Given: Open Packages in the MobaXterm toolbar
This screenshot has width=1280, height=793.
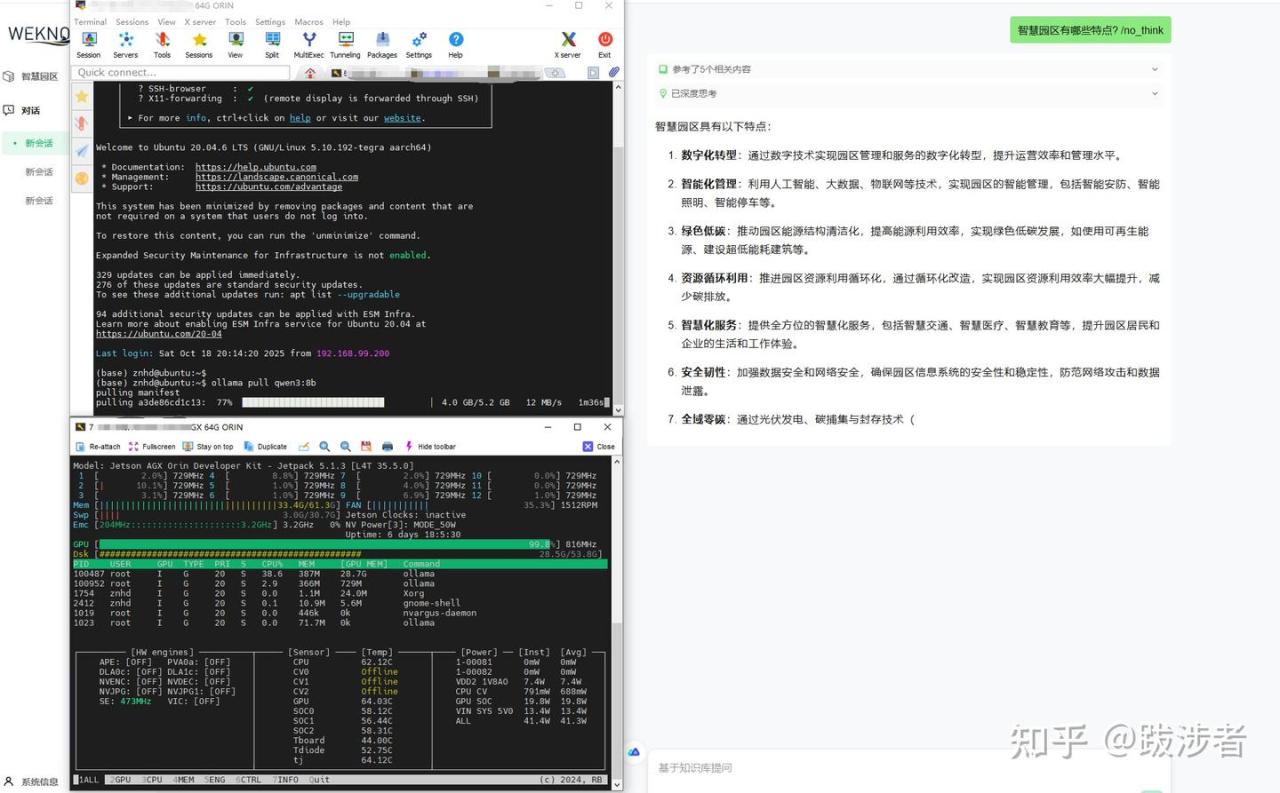Looking at the screenshot, I should [x=382, y=44].
